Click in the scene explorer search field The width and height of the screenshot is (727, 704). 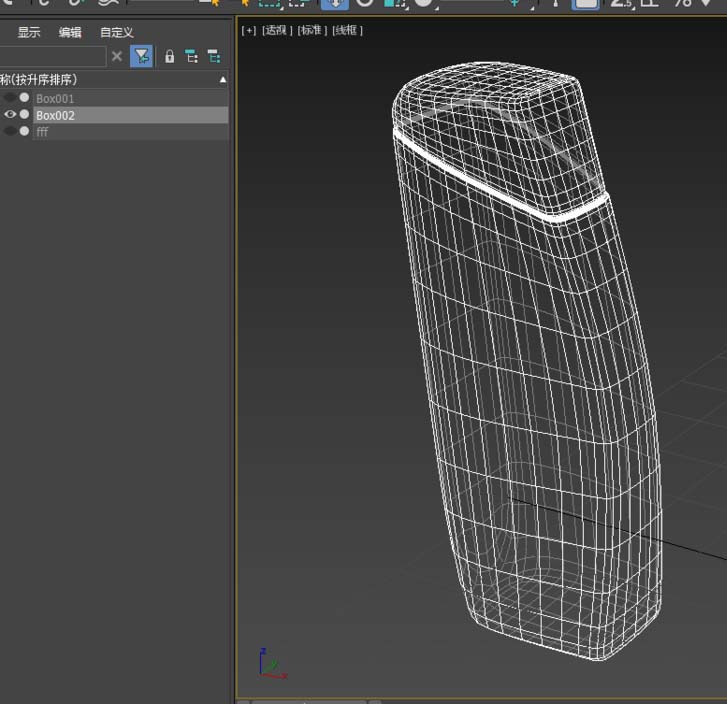pyautogui.click(x=52, y=57)
